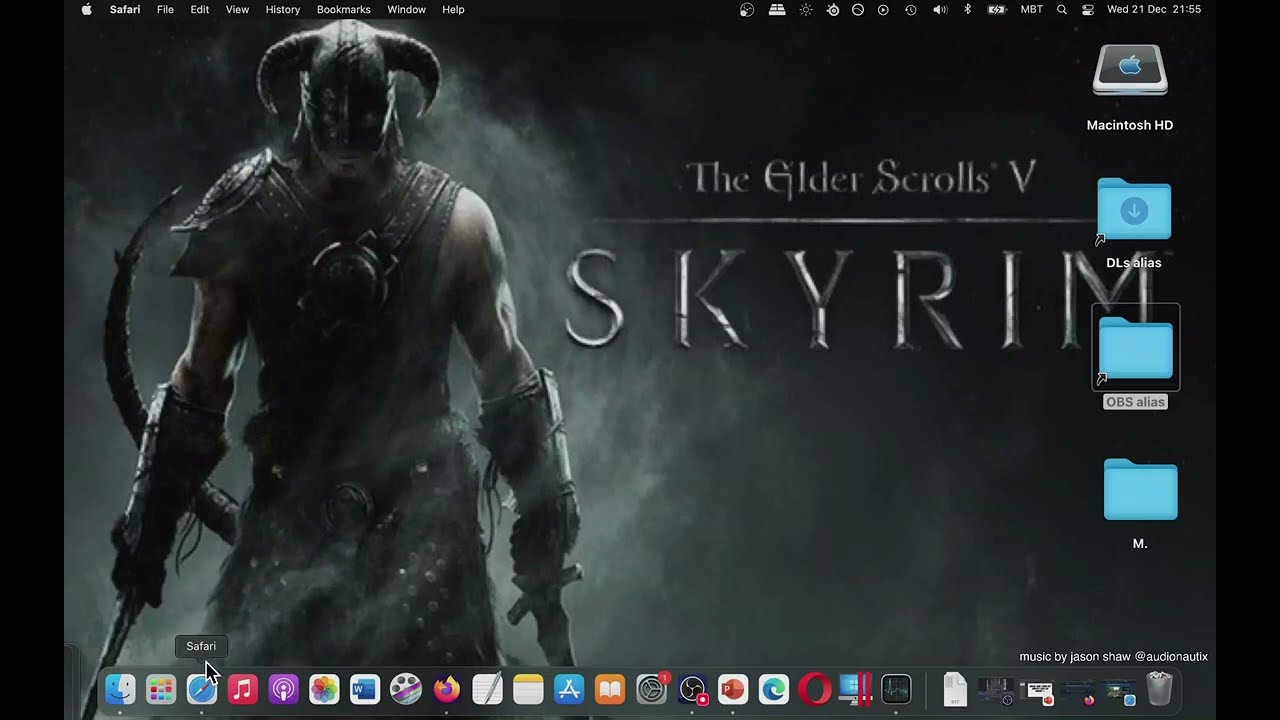Open the Help menu
The image size is (1280, 720).
pos(453,9)
